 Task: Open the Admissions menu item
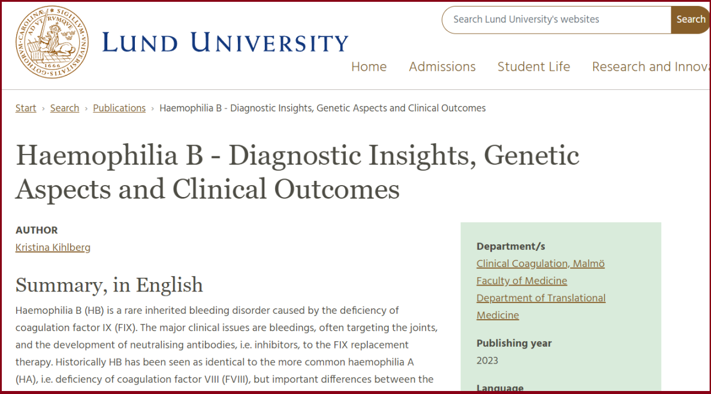(x=442, y=67)
